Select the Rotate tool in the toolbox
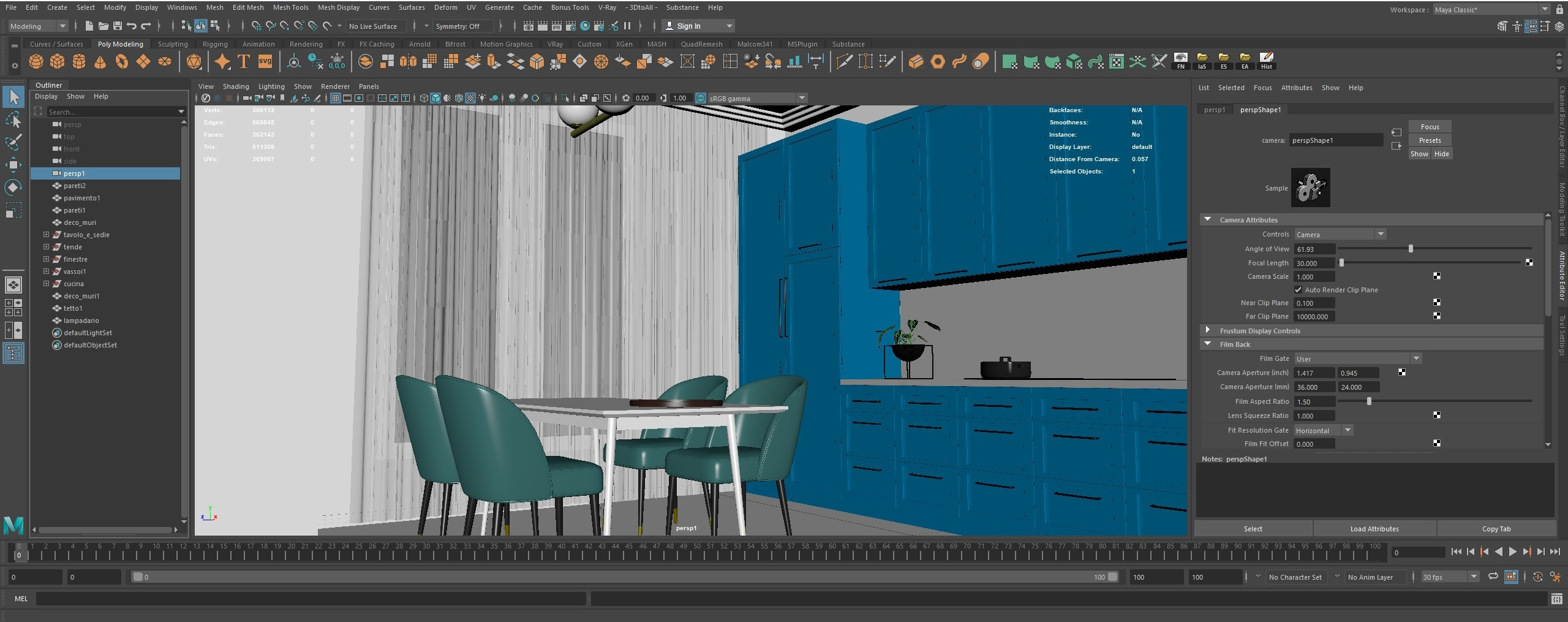This screenshot has height=622, width=1568. [x=13, y=187]
